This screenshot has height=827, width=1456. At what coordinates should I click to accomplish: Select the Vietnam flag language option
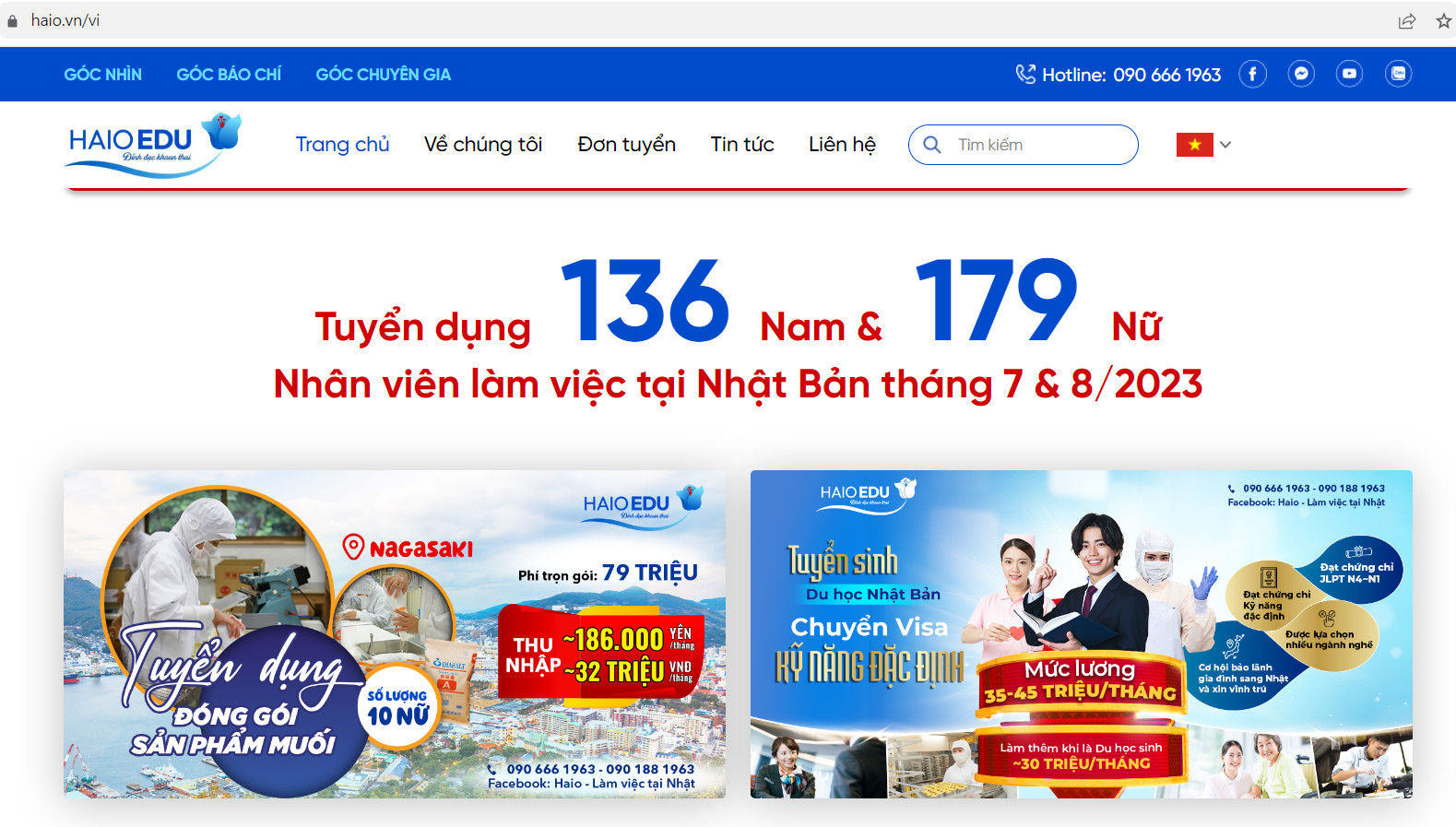(1194, 145)
